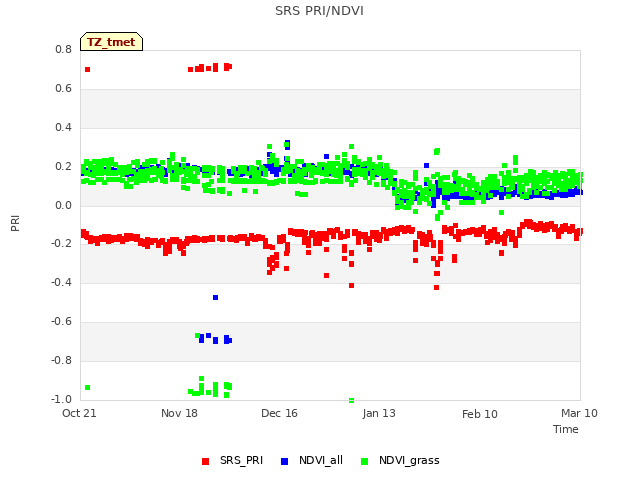
Task: Click the Oct 21 x-axis tick
Action: 79,413
